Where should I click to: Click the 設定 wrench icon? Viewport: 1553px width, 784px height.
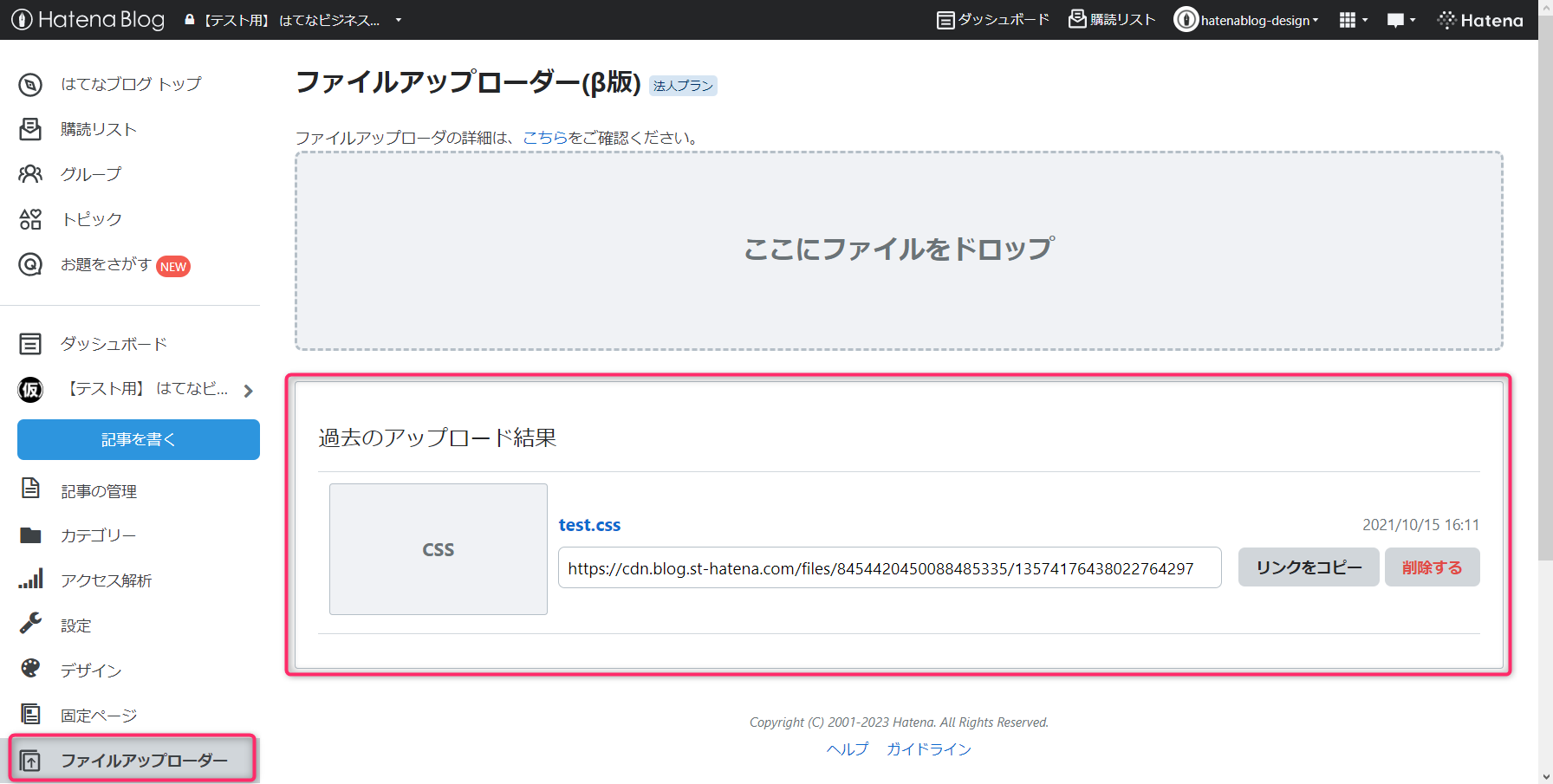point(30,623)
